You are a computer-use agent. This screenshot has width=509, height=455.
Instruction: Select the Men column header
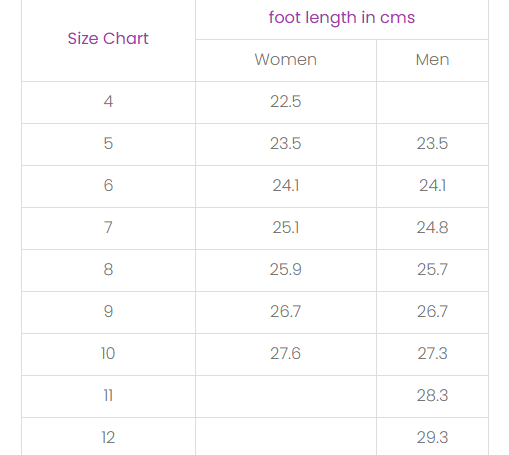[x=432, y=60]
